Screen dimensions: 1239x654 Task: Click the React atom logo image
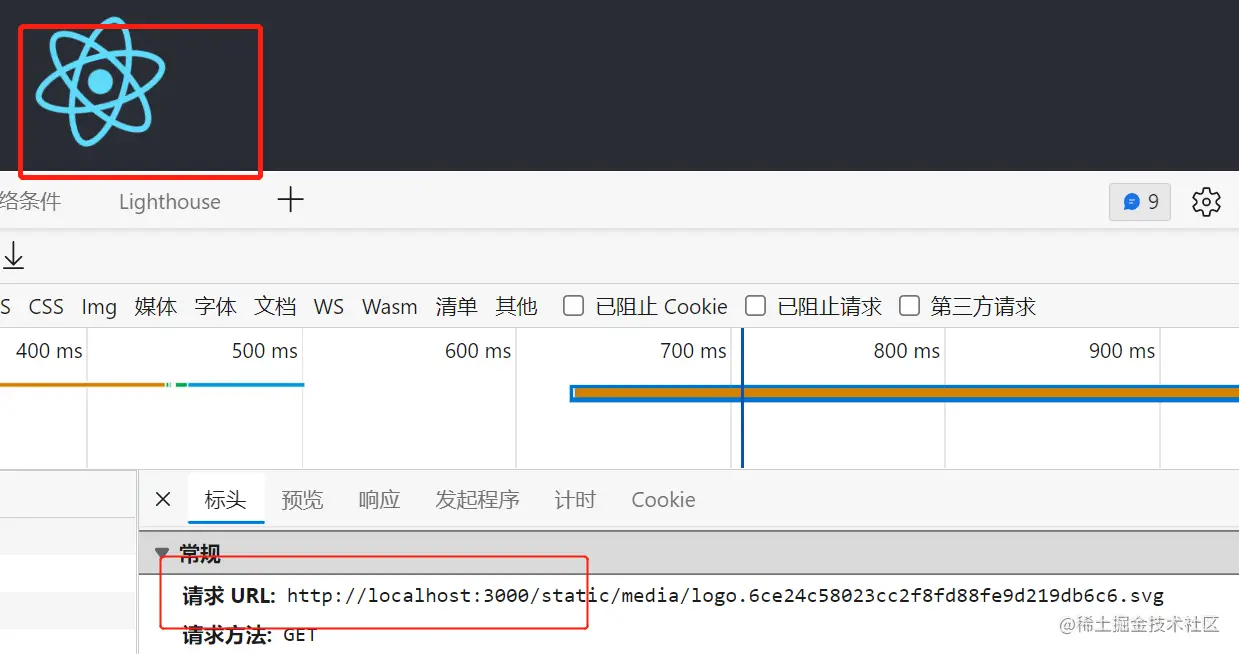coord(100,82)
